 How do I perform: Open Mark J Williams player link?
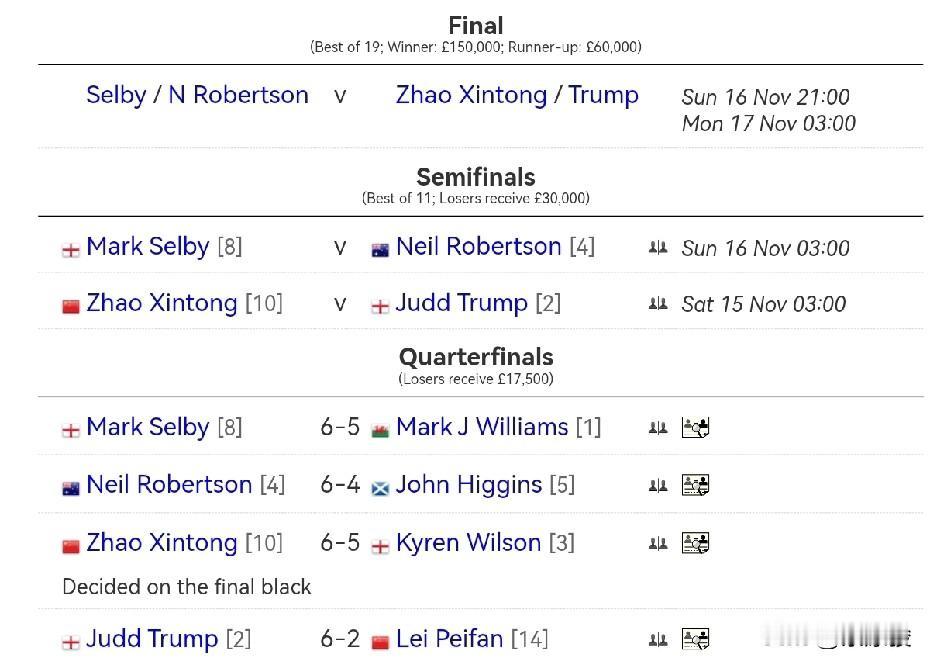point(482,428)
